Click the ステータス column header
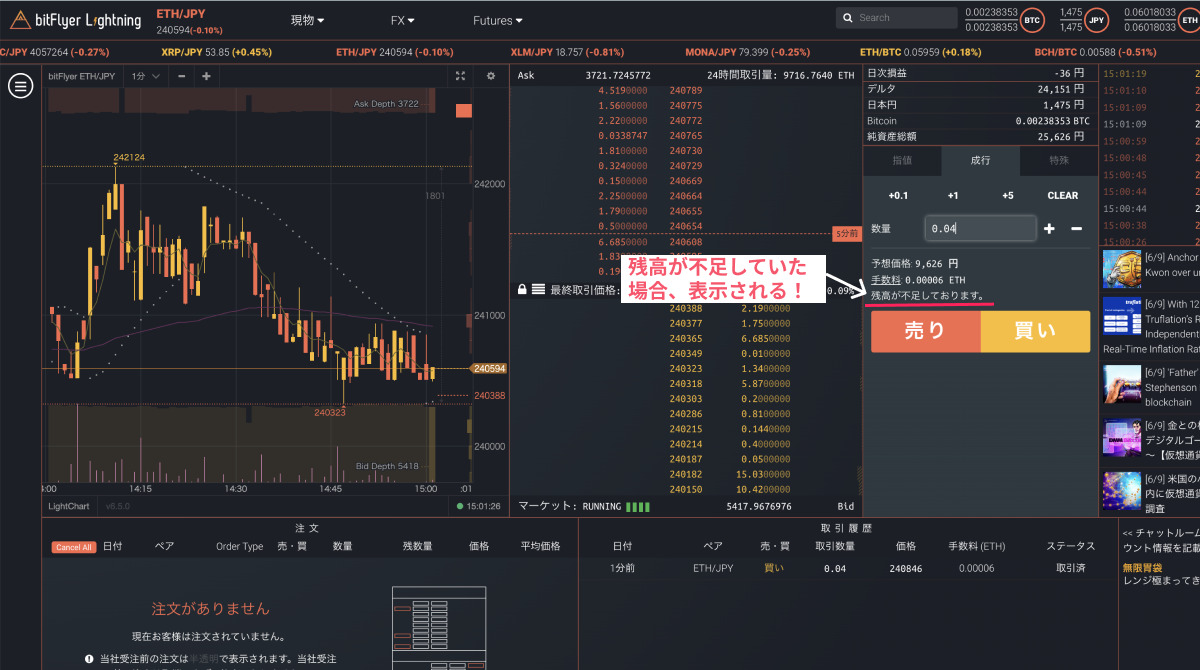The width and height of the screenshot is (1200, 670). point(1071,547)
